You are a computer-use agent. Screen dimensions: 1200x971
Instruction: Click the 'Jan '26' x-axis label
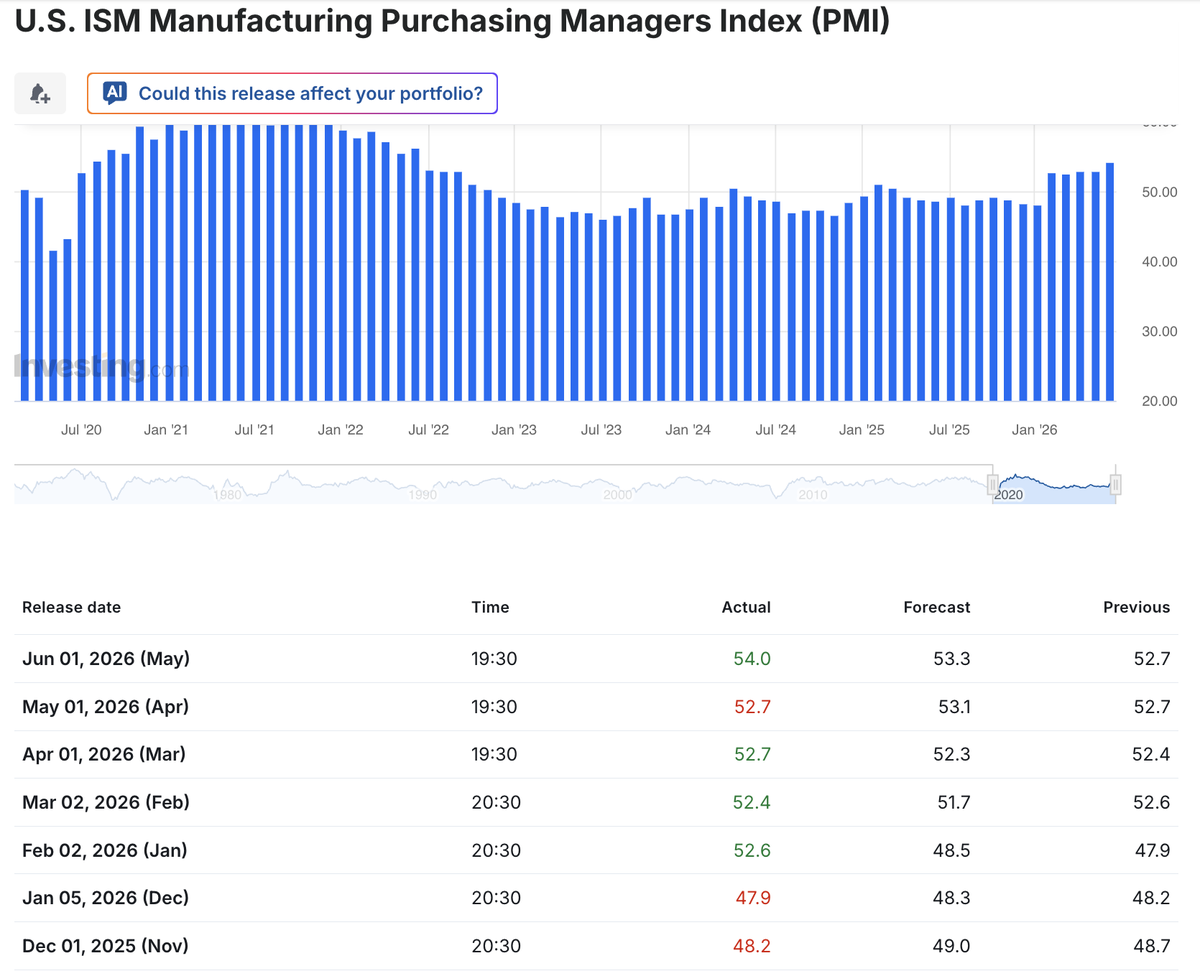[1034, 430]
